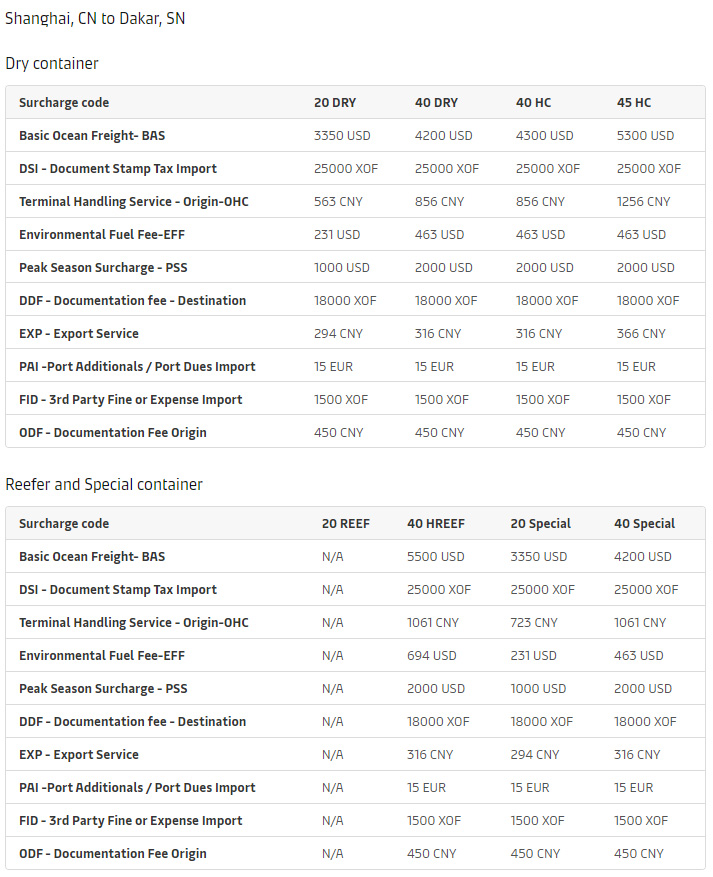The width and height of the screenshot is (713, 877).
Task: Click the 20 Special column header
Action: (540, 524)
